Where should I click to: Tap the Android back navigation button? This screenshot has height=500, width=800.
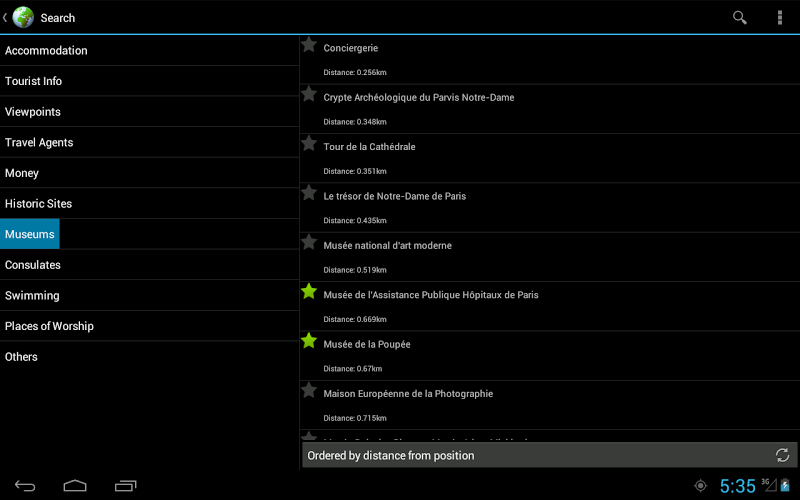point(24,486)
